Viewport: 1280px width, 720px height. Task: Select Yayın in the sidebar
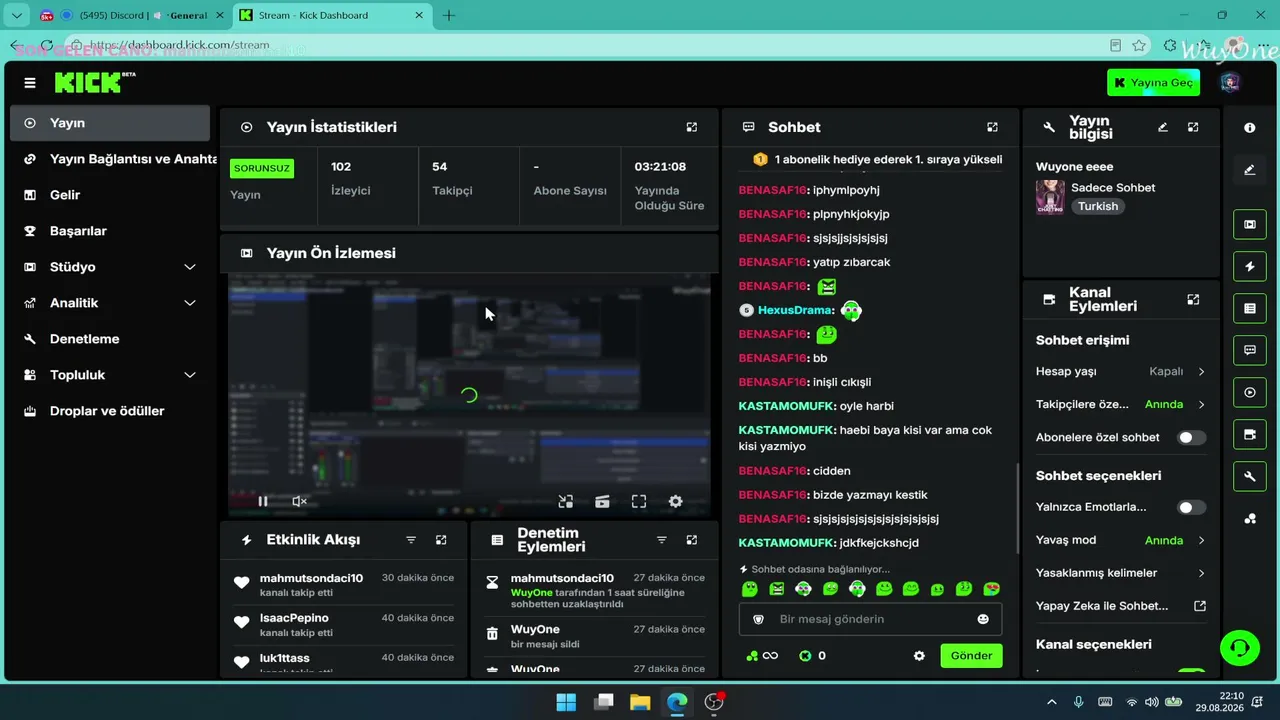[110, 123]
